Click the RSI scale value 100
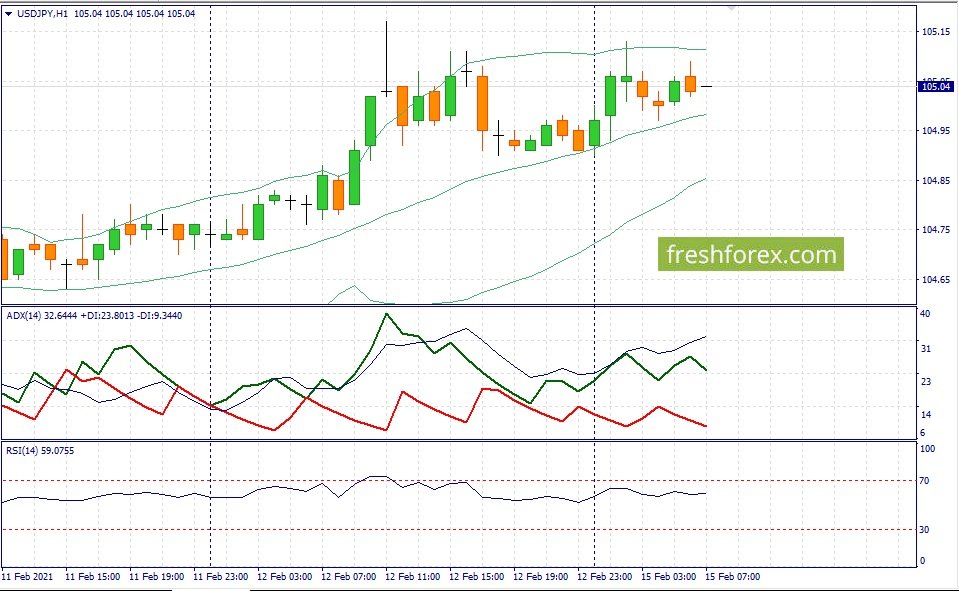This screenshot has height=591, width=959. tap(927, 449)
